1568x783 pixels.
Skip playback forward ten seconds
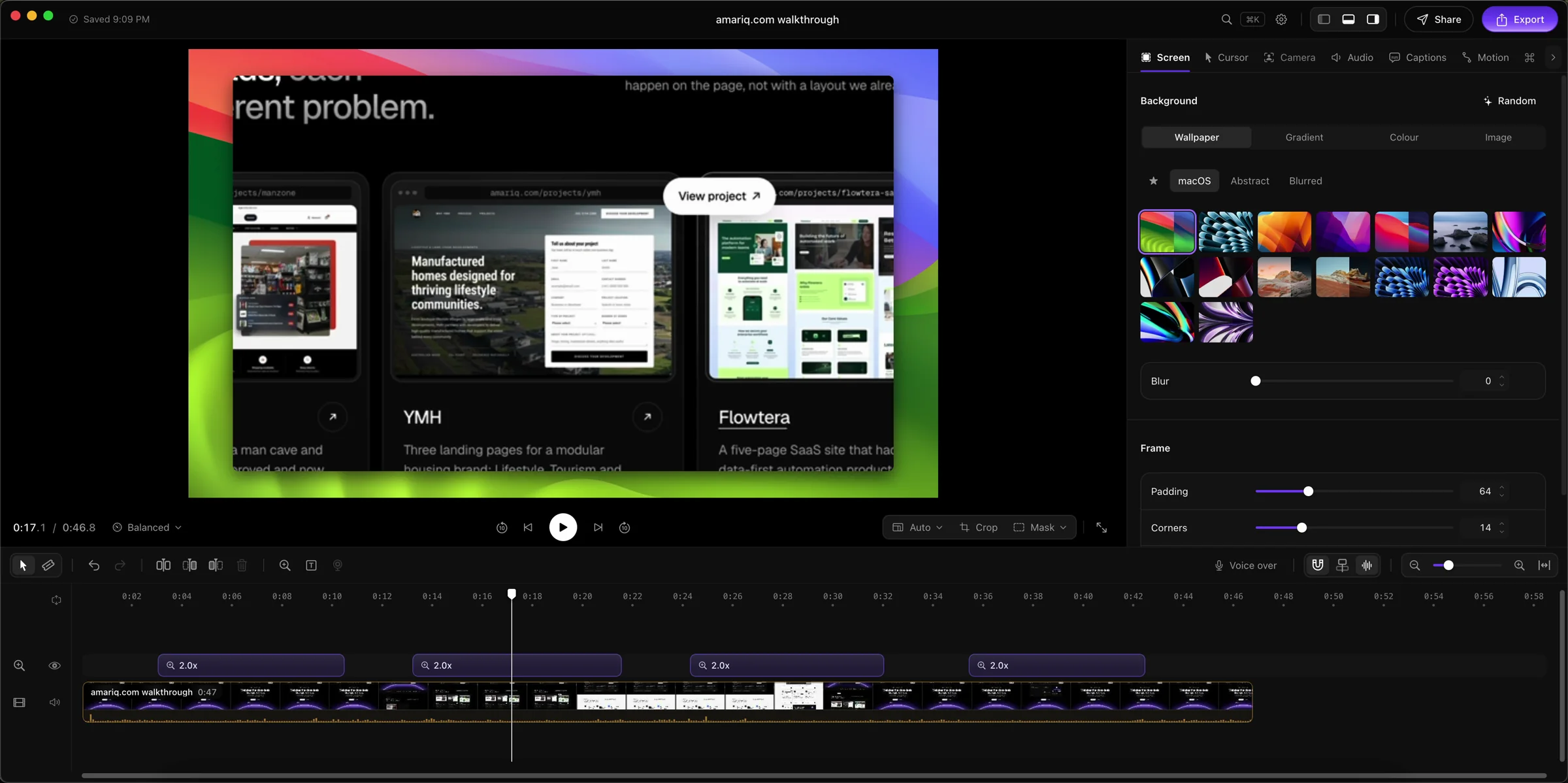coord(625,527)
